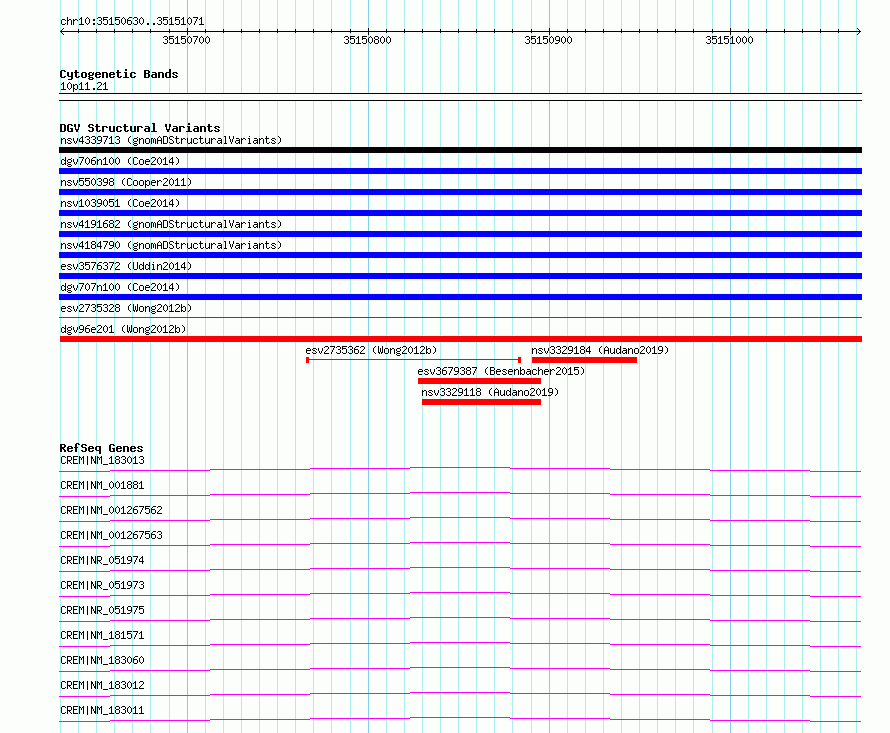Open transcript CREM|NR_051975
Viewport: 890px width, 733px height.
(102, 610)
